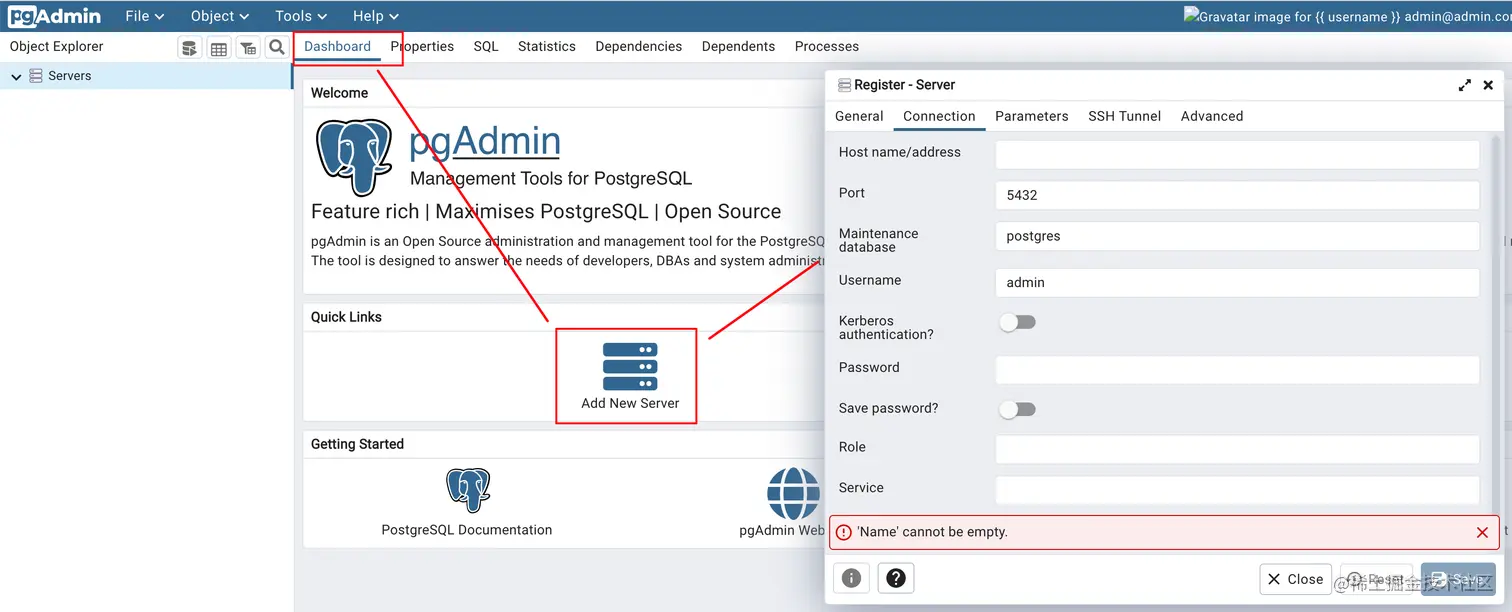Click the Add New Server icon

point(630,367)
